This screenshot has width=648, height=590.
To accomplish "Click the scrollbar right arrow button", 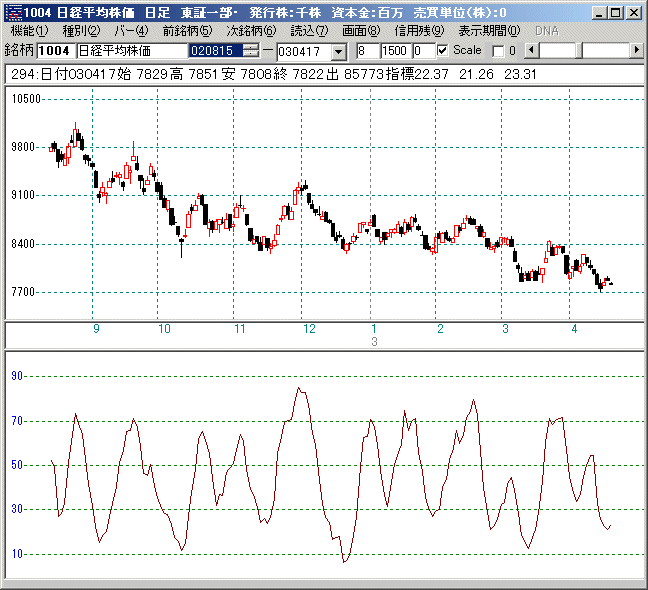I will point(635,50).
